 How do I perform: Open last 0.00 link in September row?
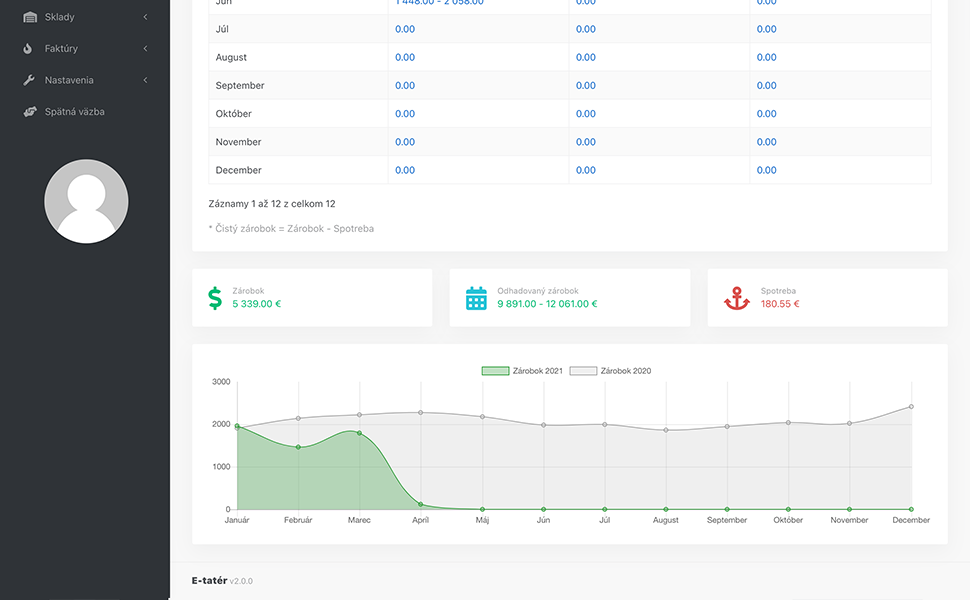pyautogui.click(x=766, y=85)
